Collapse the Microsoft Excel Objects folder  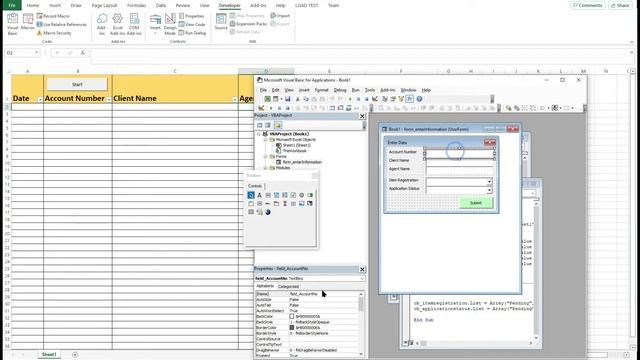265,140
